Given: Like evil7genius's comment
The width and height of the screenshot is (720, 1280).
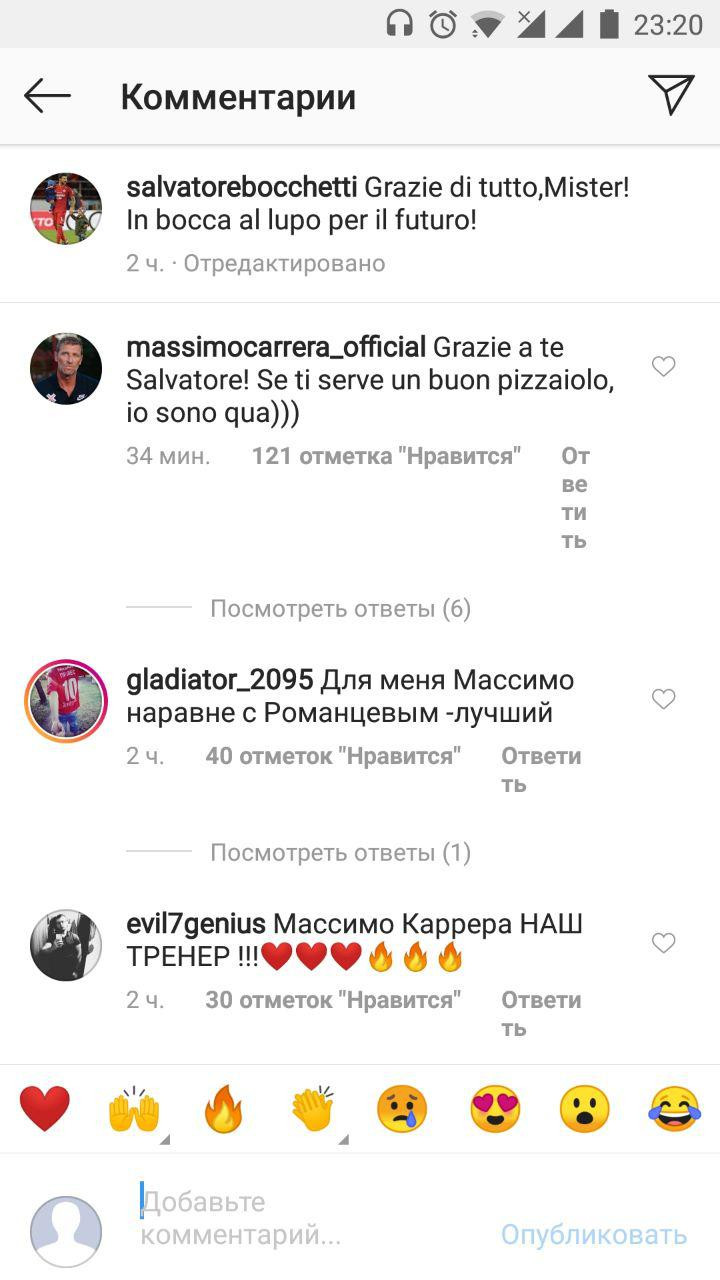Looking at the screenshot, I should tap(663, 943).
